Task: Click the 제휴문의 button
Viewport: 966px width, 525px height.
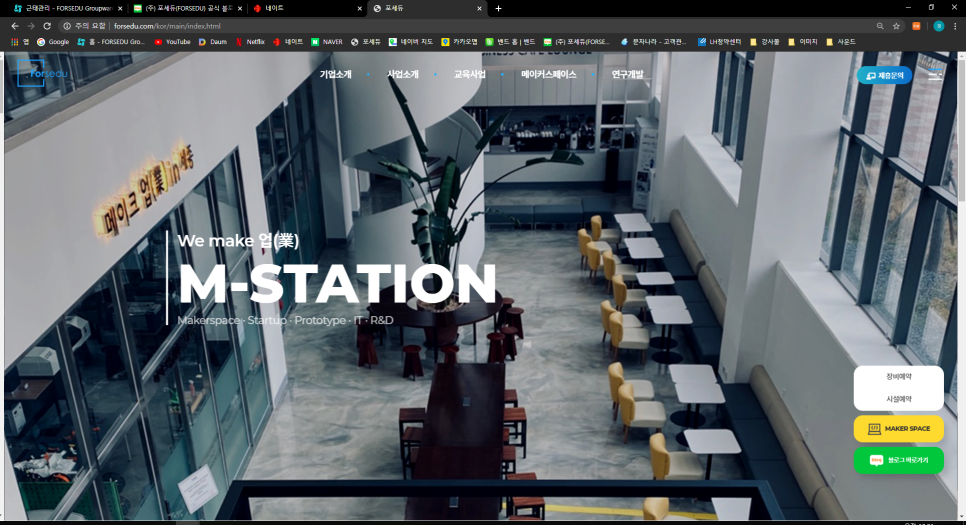Action: (x=884, y=75)
